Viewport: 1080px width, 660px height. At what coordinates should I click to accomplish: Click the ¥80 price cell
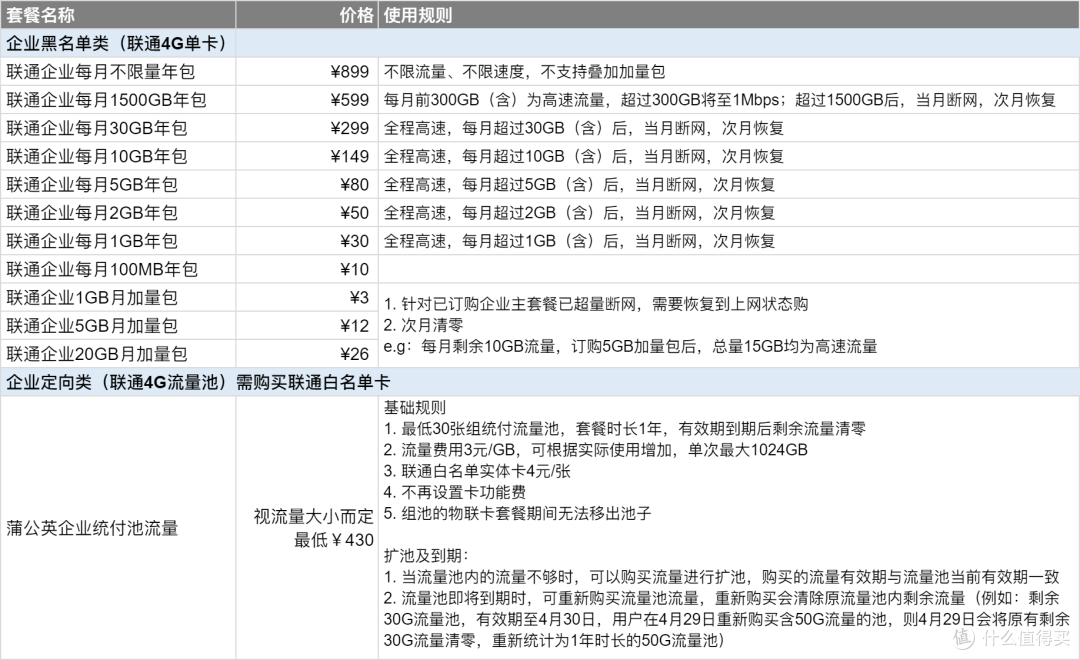(x=307, y=185)
